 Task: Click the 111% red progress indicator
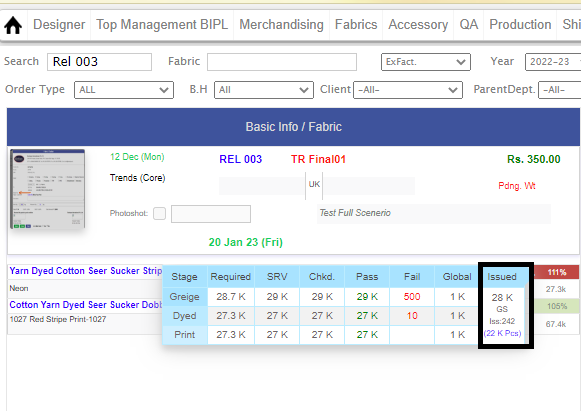tap(557, 272)
